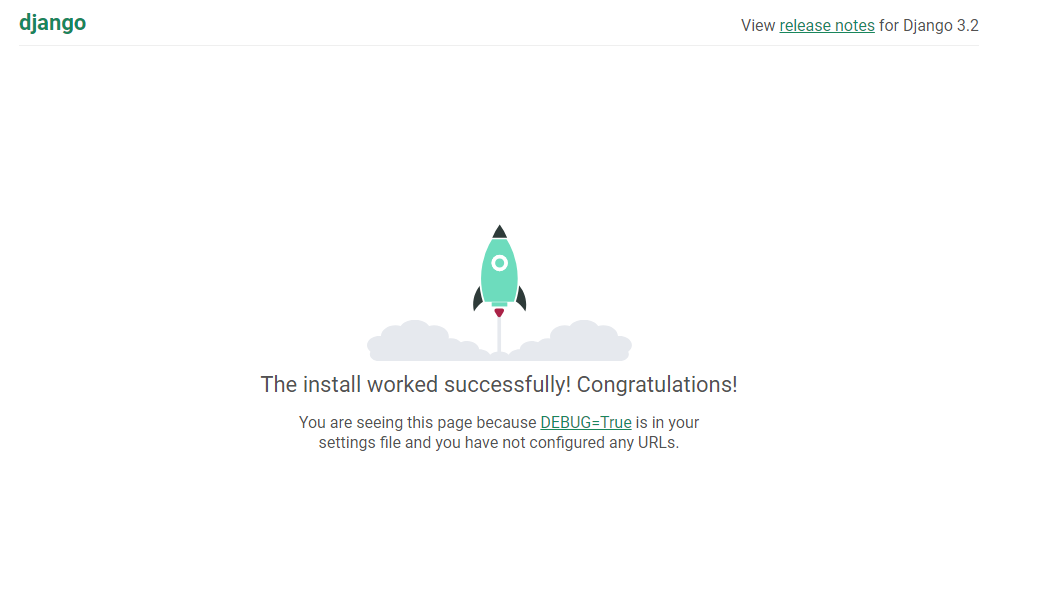Click the rocket launch illustration

[499, 293]
